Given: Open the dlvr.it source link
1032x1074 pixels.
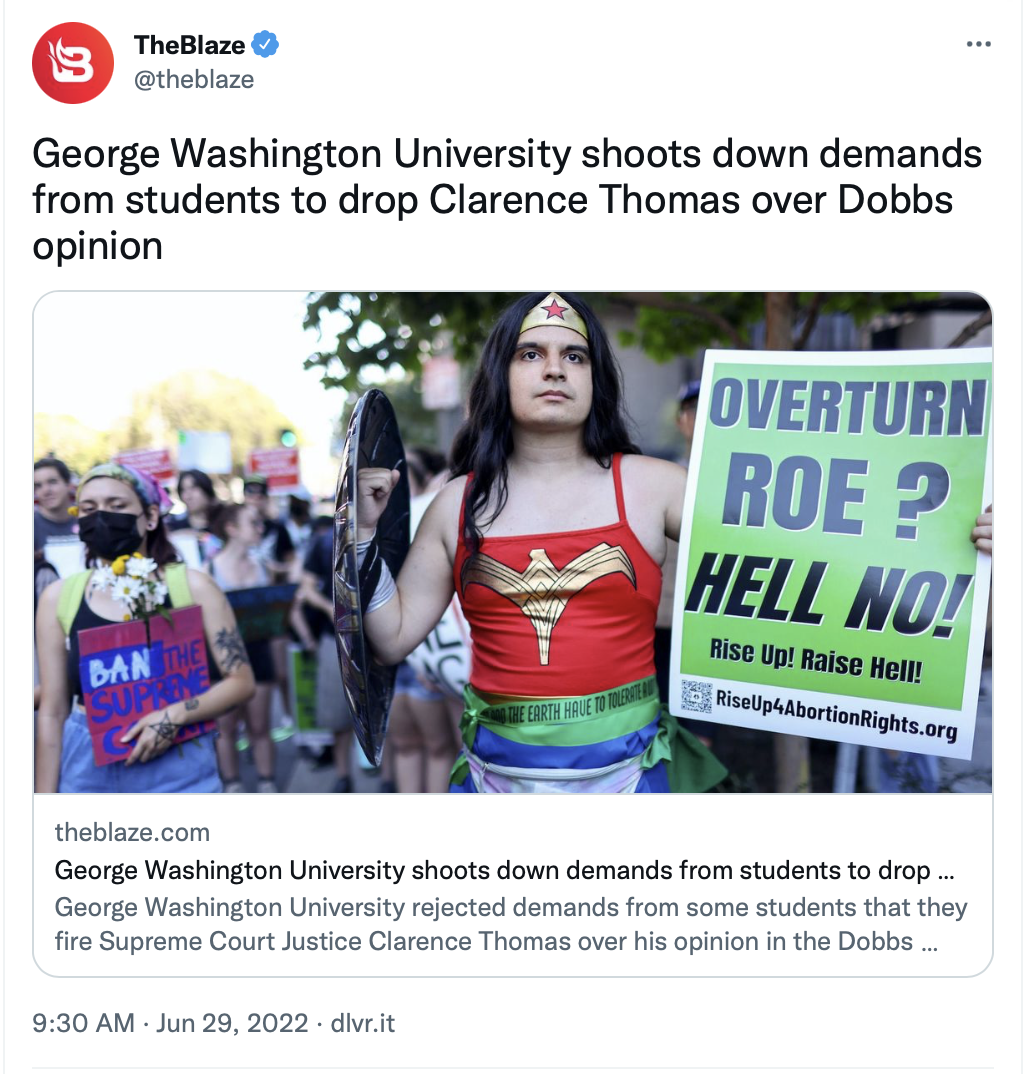Looking at the screenshot, I should 363,1023.
